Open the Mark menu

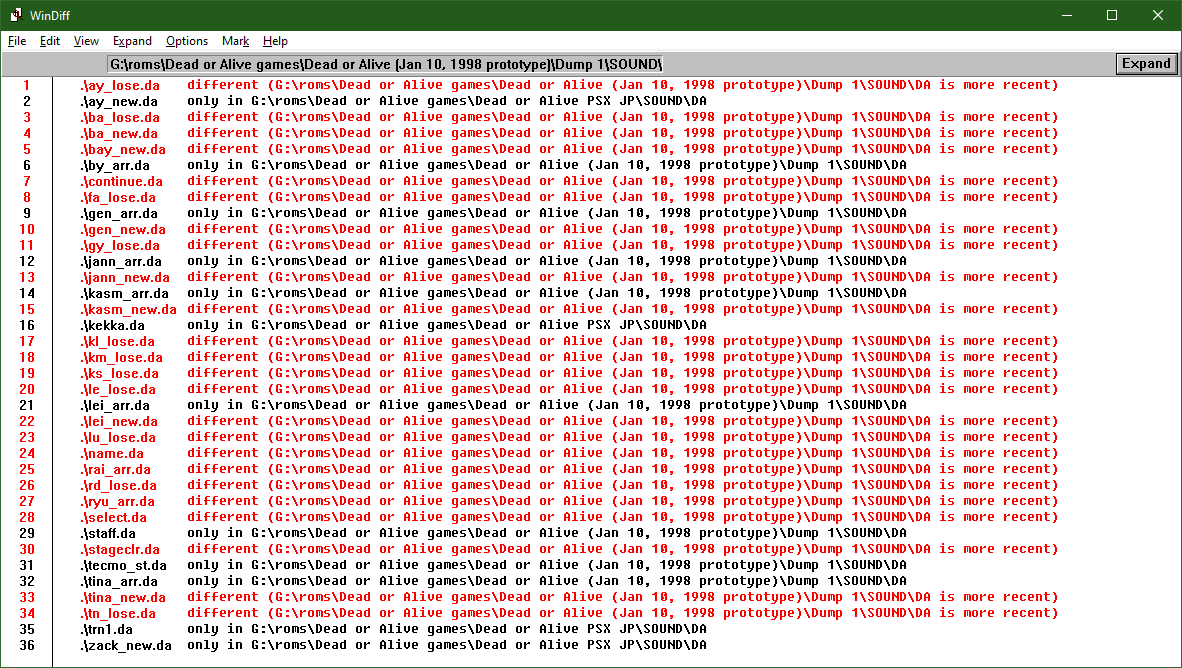235,41
